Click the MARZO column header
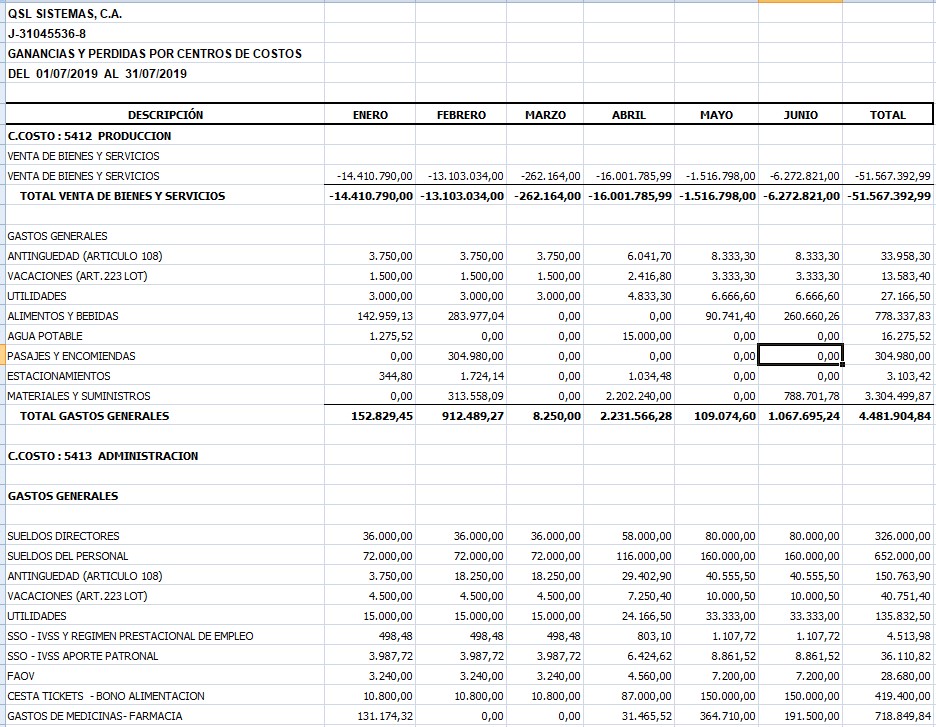This screenshot has width=936, height=727. [x=545, y=115]
